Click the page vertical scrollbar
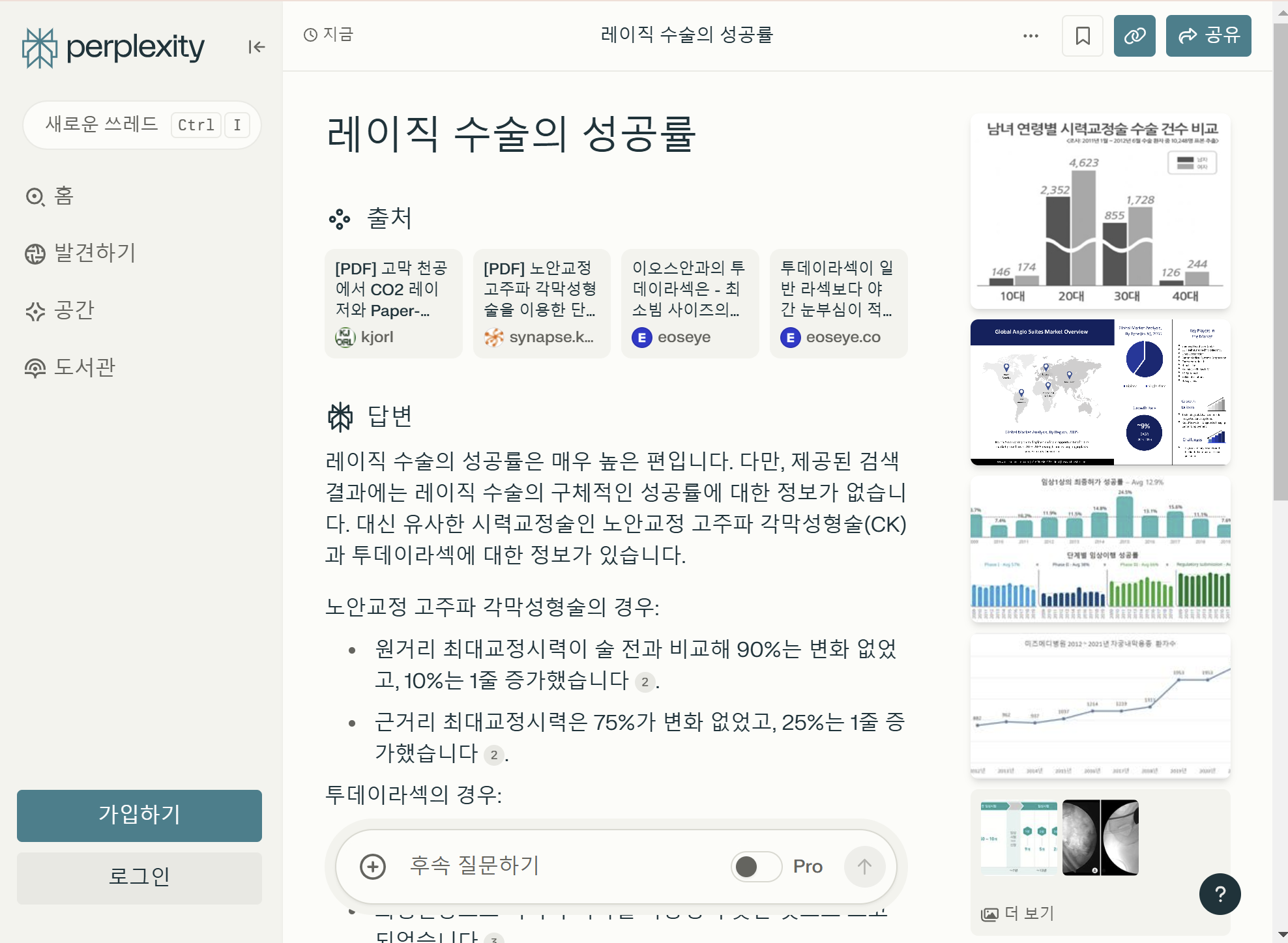The height and width of the screenshot is (943, 1288). point(1281,263)
